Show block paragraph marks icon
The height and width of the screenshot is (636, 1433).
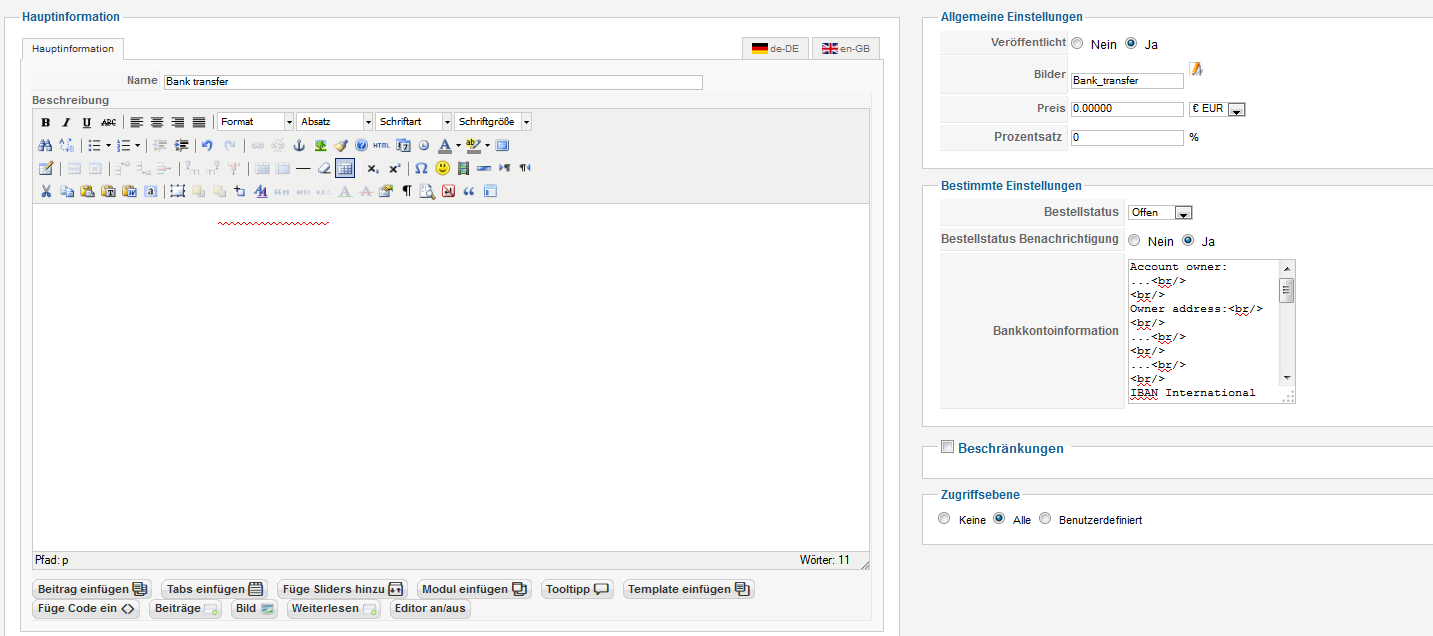point(407,191)
